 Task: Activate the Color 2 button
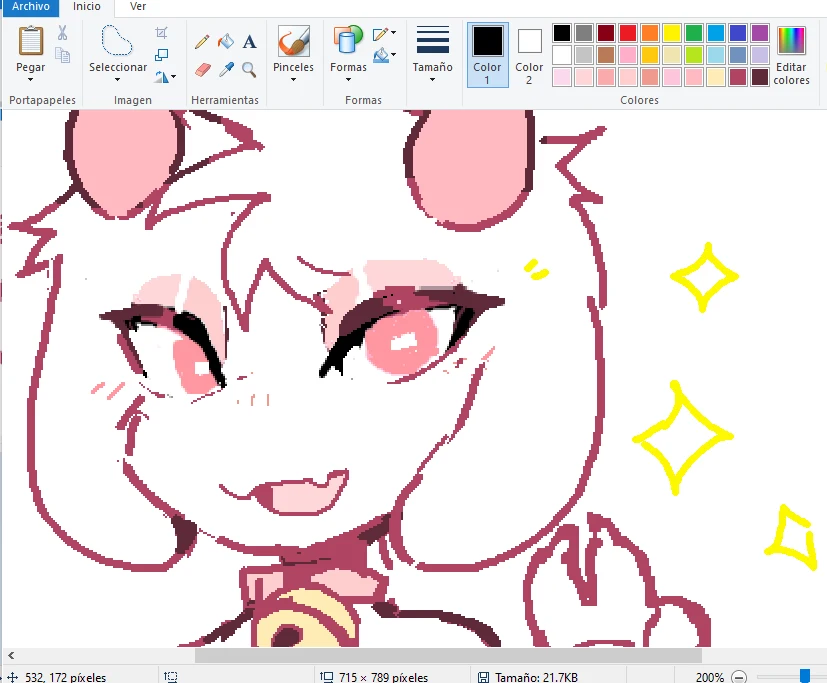pos(529,55)
